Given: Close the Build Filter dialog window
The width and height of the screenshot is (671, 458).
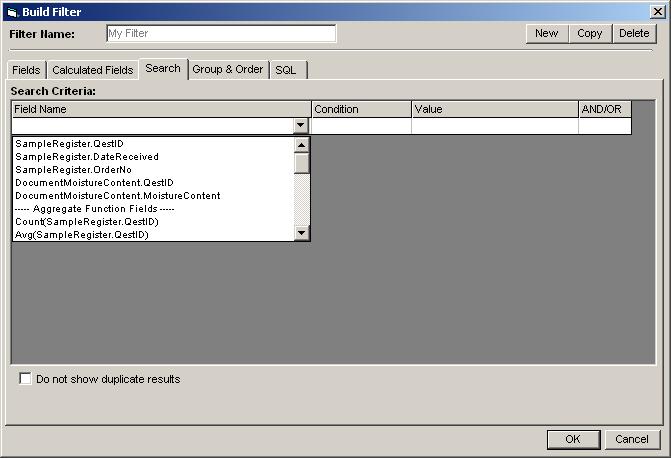Looking at the screenshot, I should point(656,12).
